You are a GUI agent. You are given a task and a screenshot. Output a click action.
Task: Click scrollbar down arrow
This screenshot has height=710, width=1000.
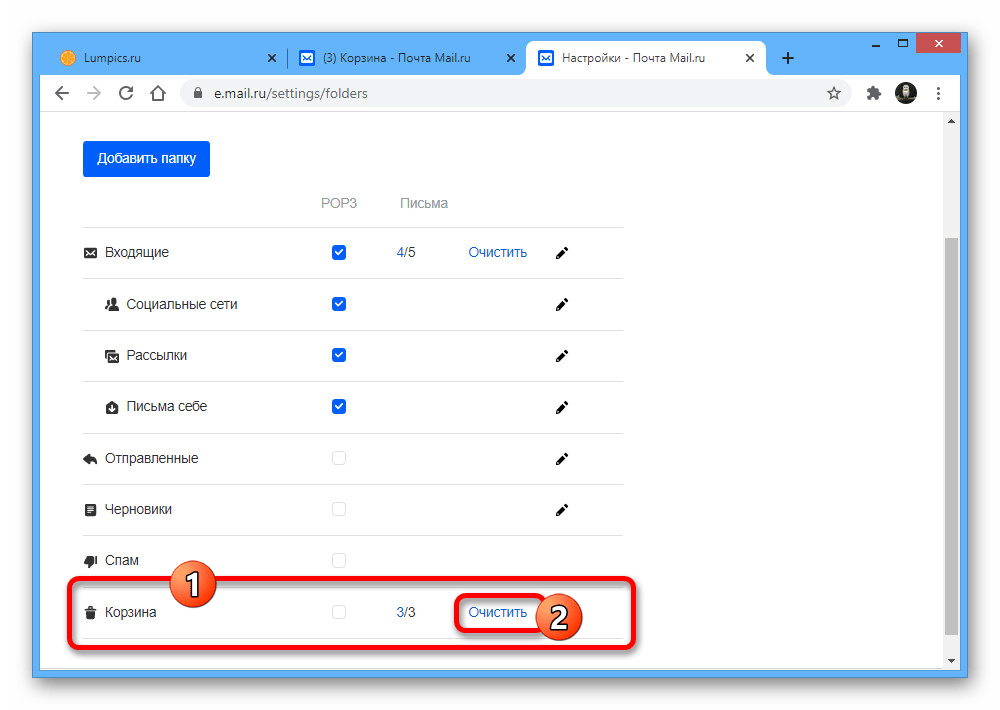(x=950, y=661)
